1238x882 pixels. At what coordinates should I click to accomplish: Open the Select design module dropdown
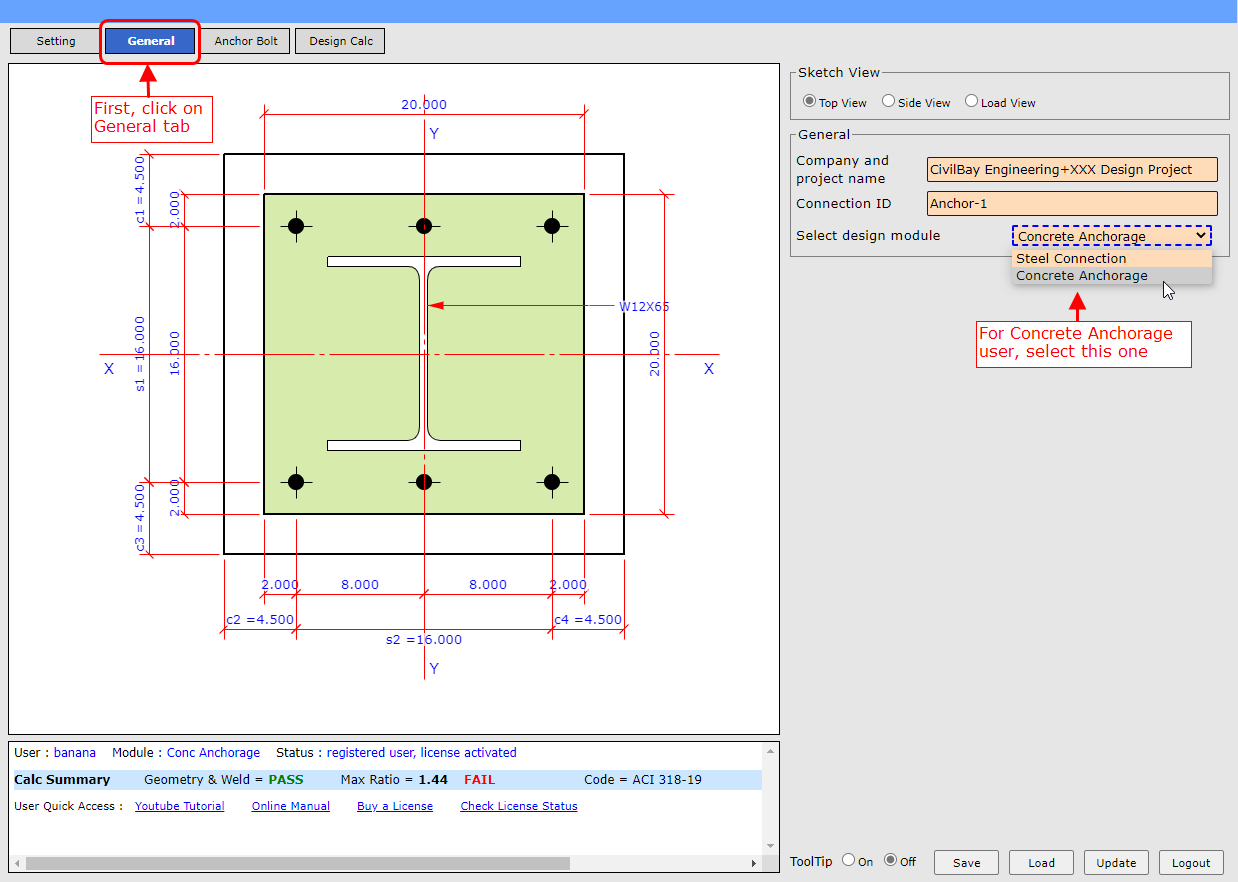click(1111, 236)
